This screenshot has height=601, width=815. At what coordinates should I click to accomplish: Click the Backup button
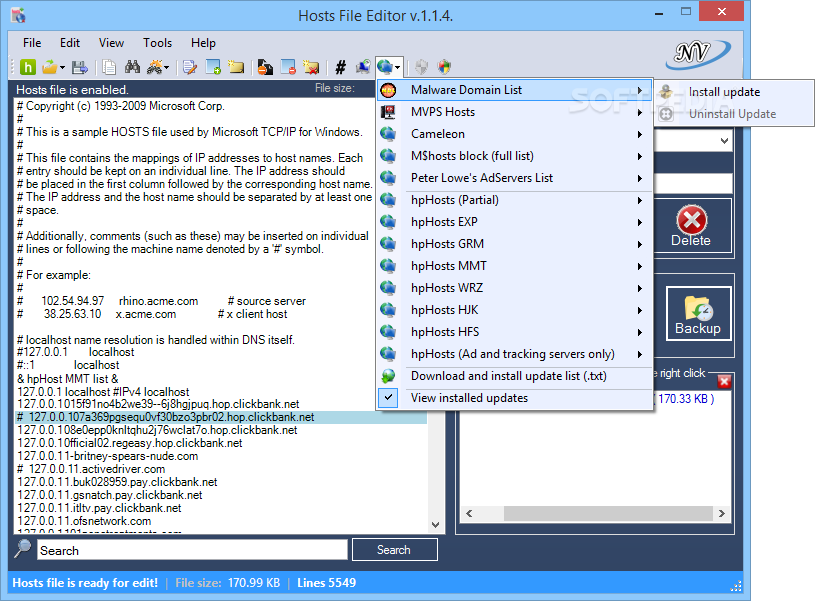pyautogui.click(x=698, y=313)
